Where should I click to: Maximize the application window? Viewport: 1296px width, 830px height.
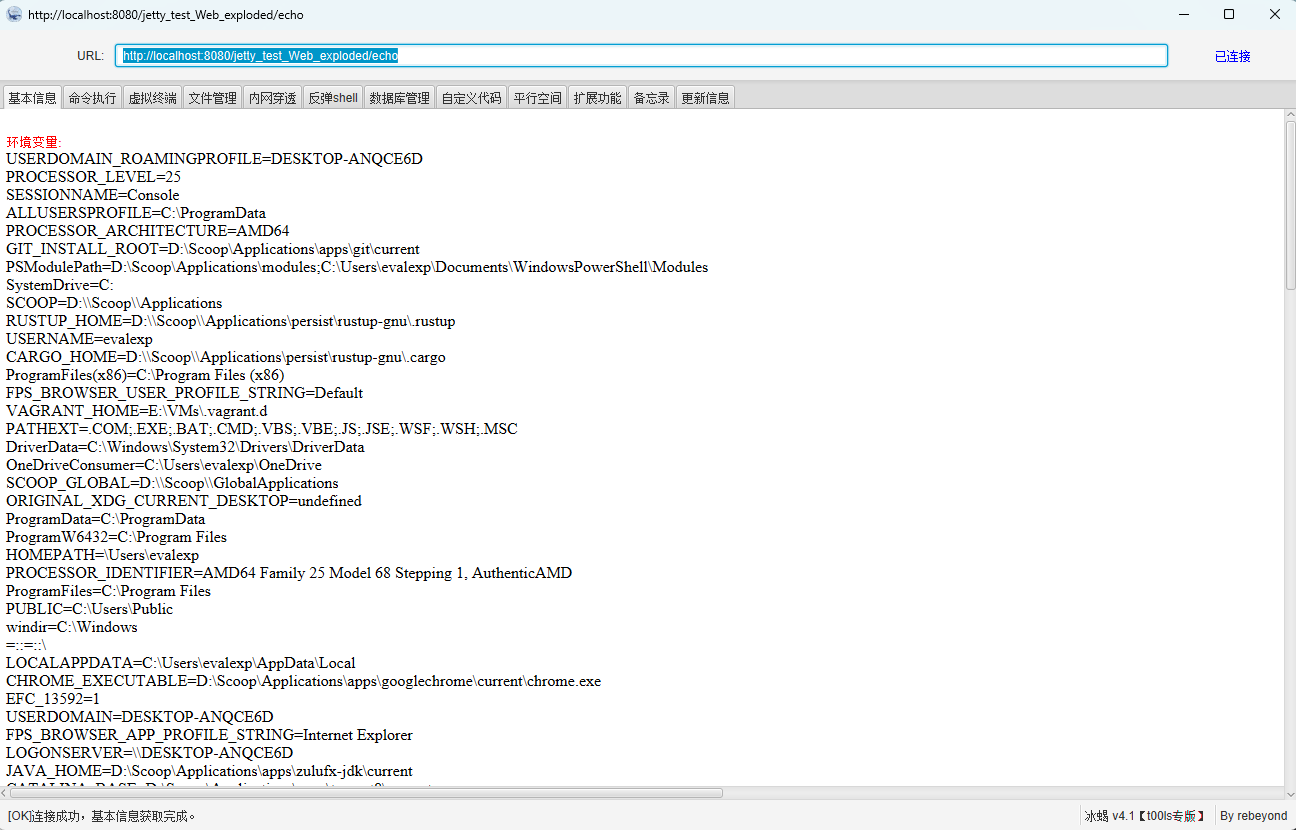(1229, 15)
